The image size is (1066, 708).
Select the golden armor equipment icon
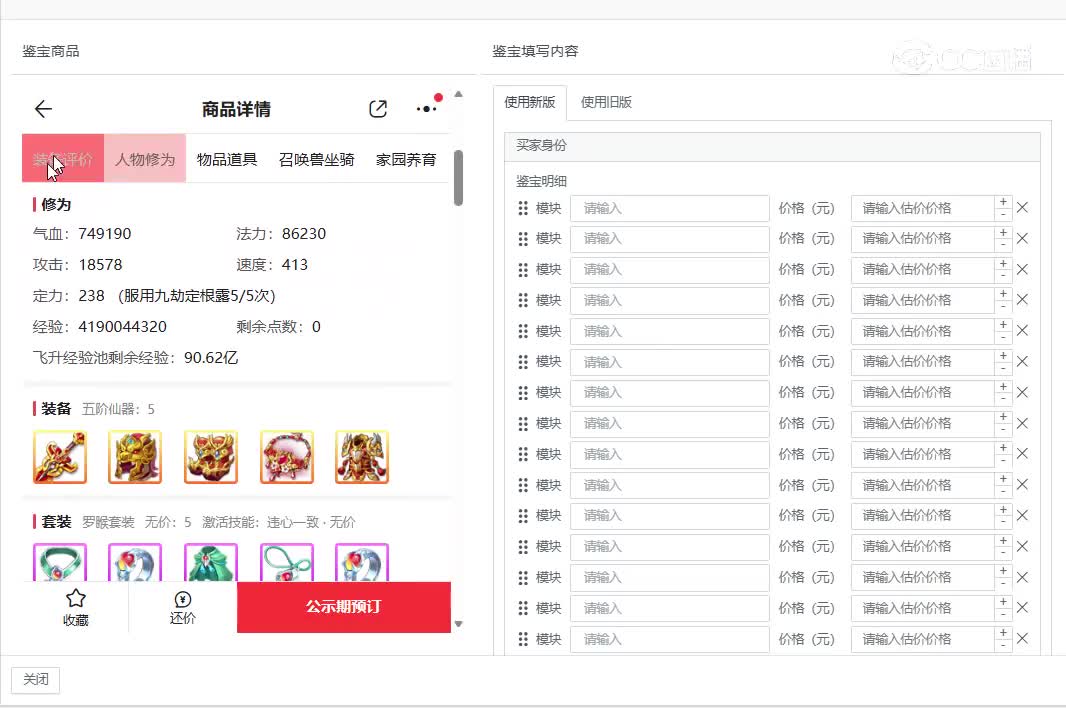tap(362, 457)
